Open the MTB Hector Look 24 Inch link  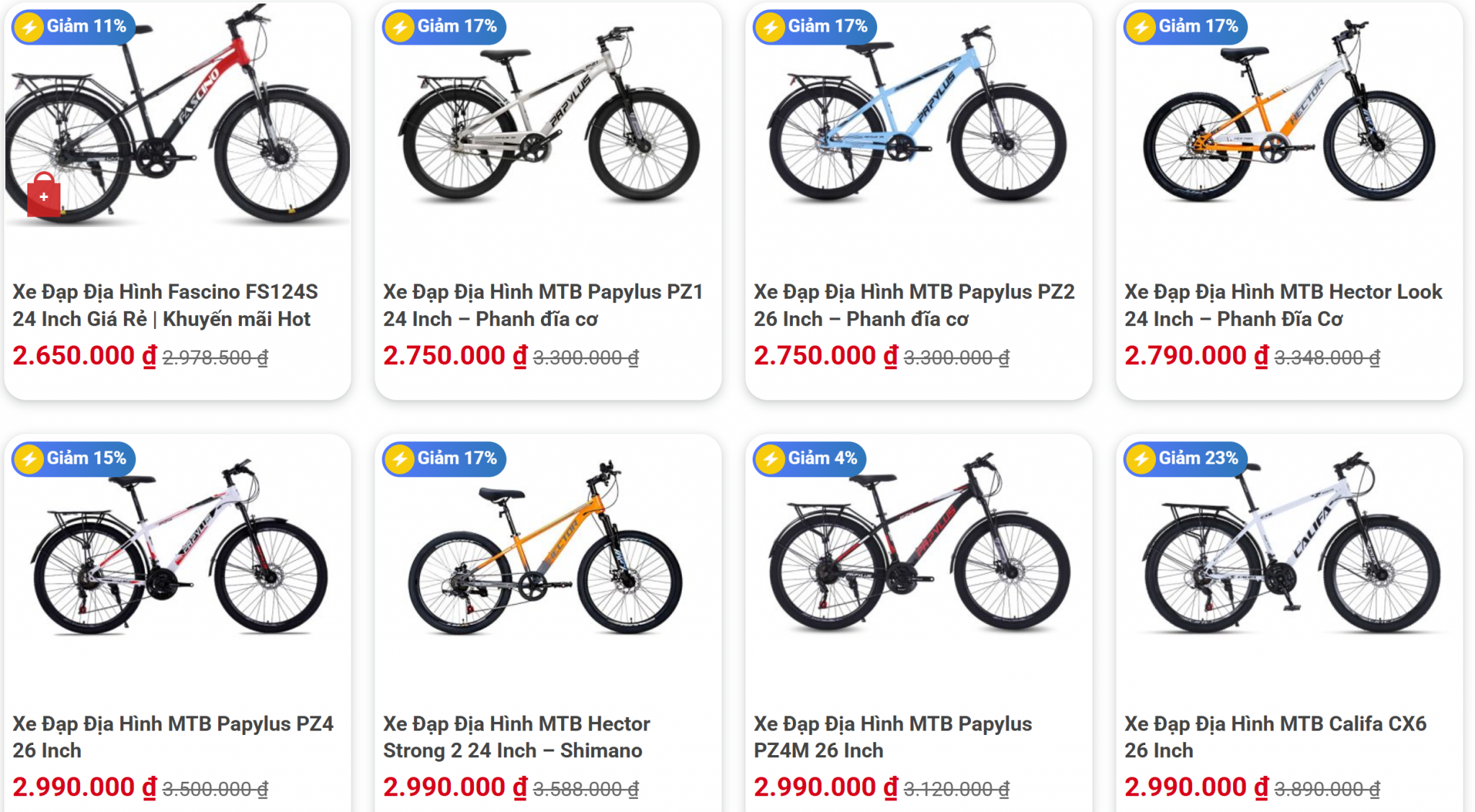click(x=1283, y=305)
